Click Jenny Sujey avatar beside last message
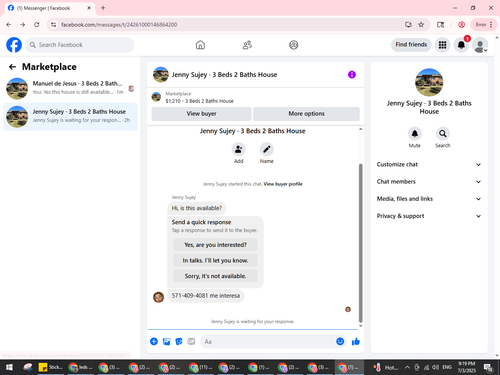The width and height of the screenshot is (500, 375). click(158, 297)
